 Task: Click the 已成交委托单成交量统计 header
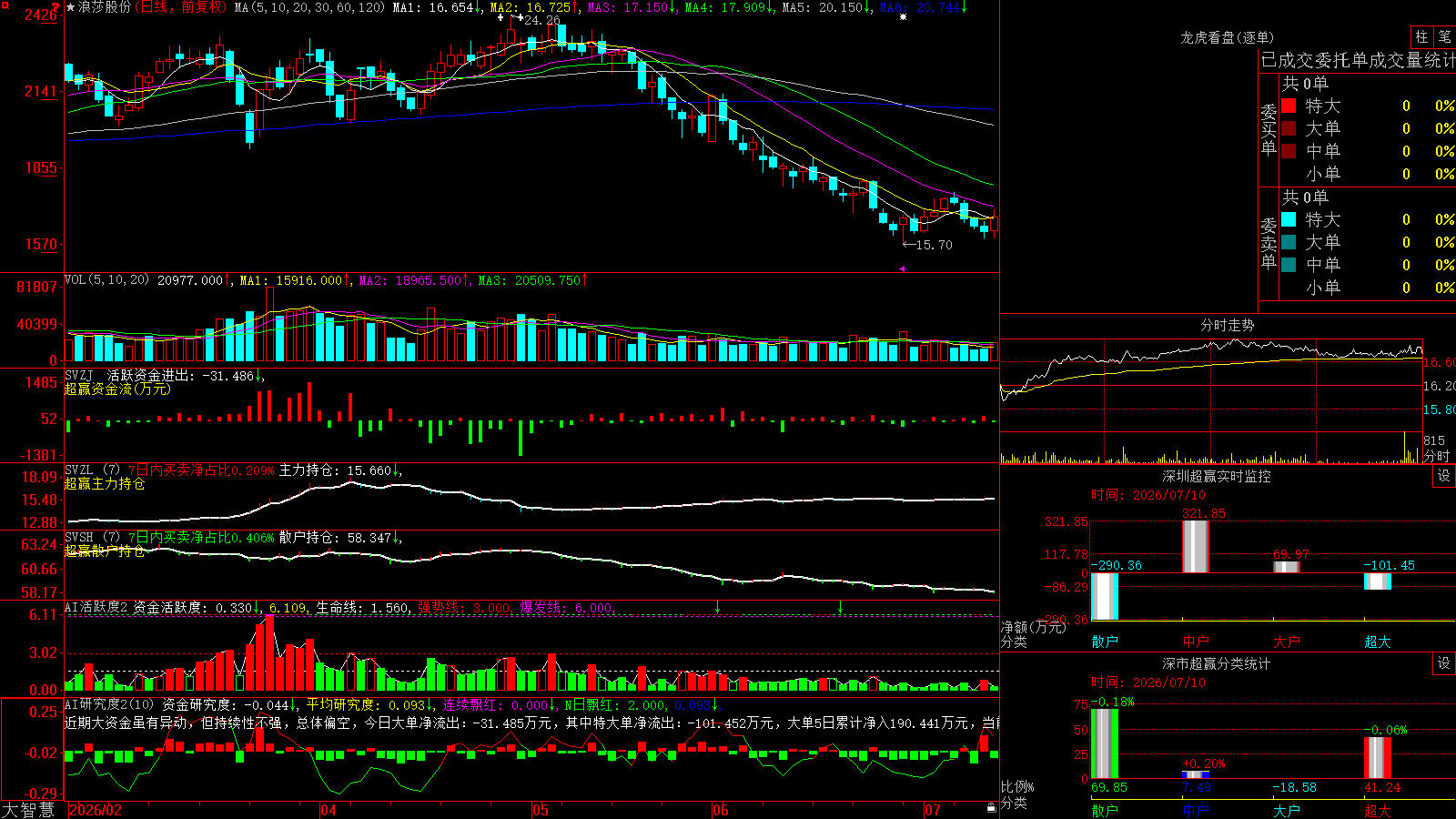click(x=1358, y=60)
